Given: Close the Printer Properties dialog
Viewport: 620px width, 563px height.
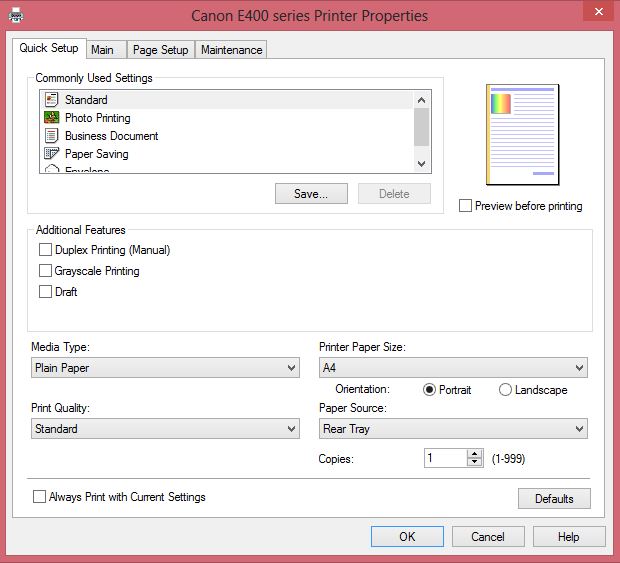Looking at the screenshot, I should [x=599, y=11].
